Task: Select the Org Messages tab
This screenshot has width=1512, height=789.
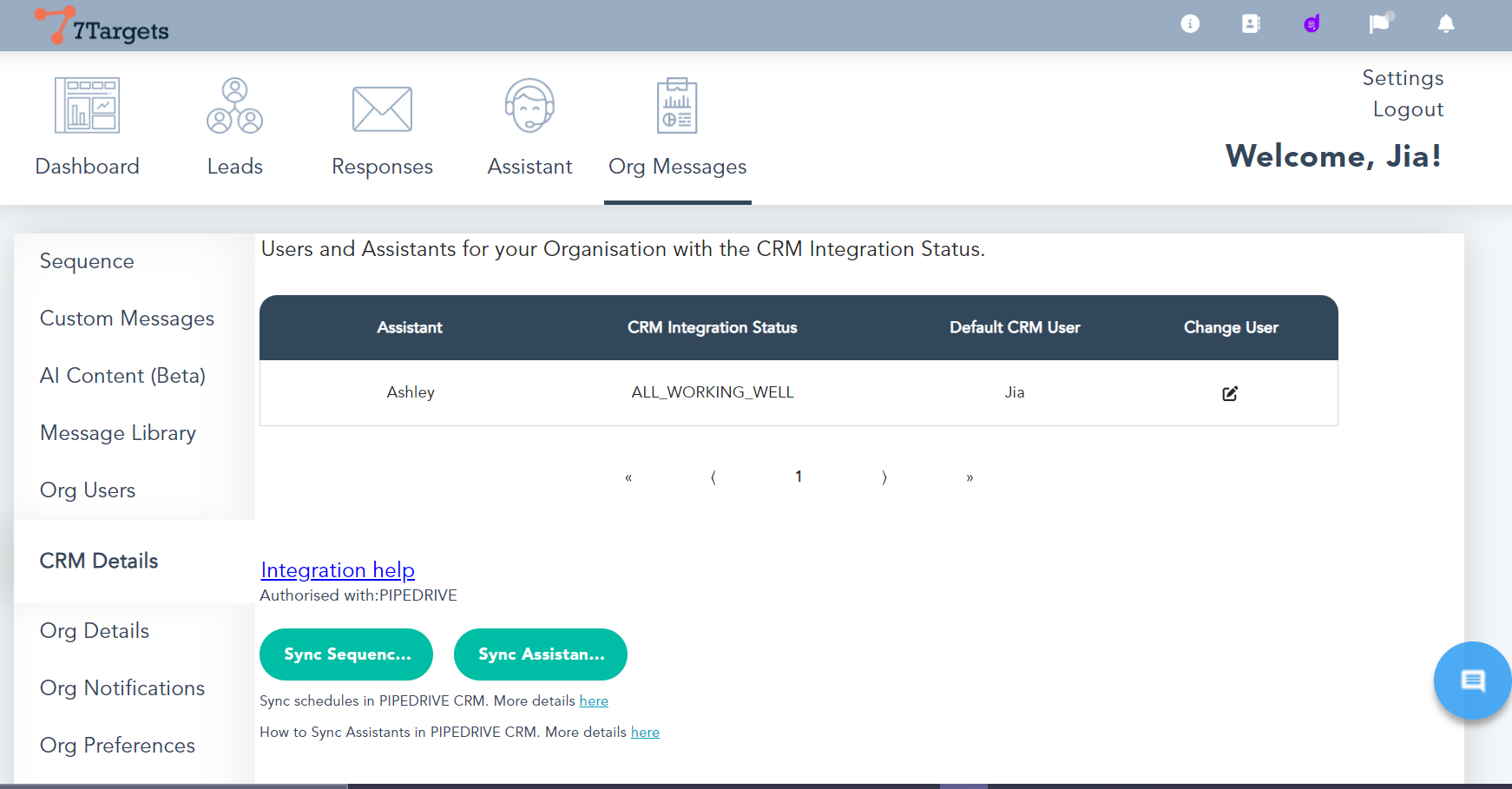Action: click(x=677, y=166)
